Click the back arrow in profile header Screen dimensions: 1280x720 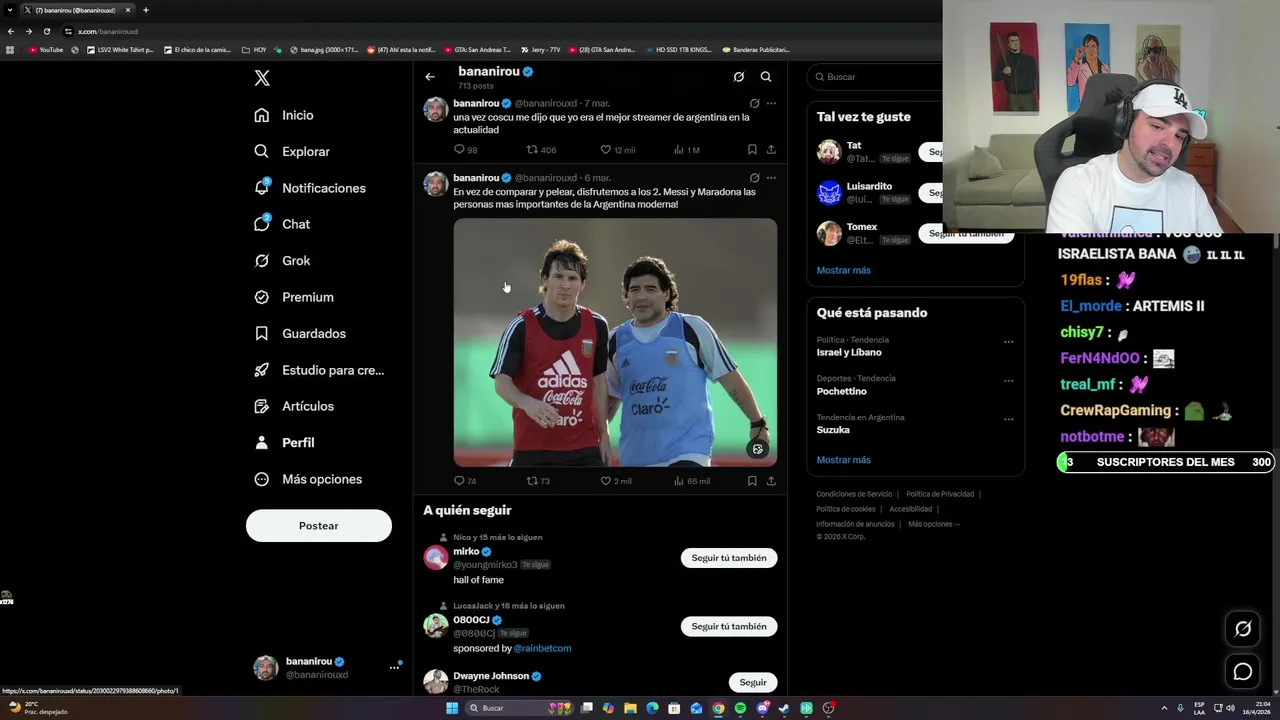(430, 77)
